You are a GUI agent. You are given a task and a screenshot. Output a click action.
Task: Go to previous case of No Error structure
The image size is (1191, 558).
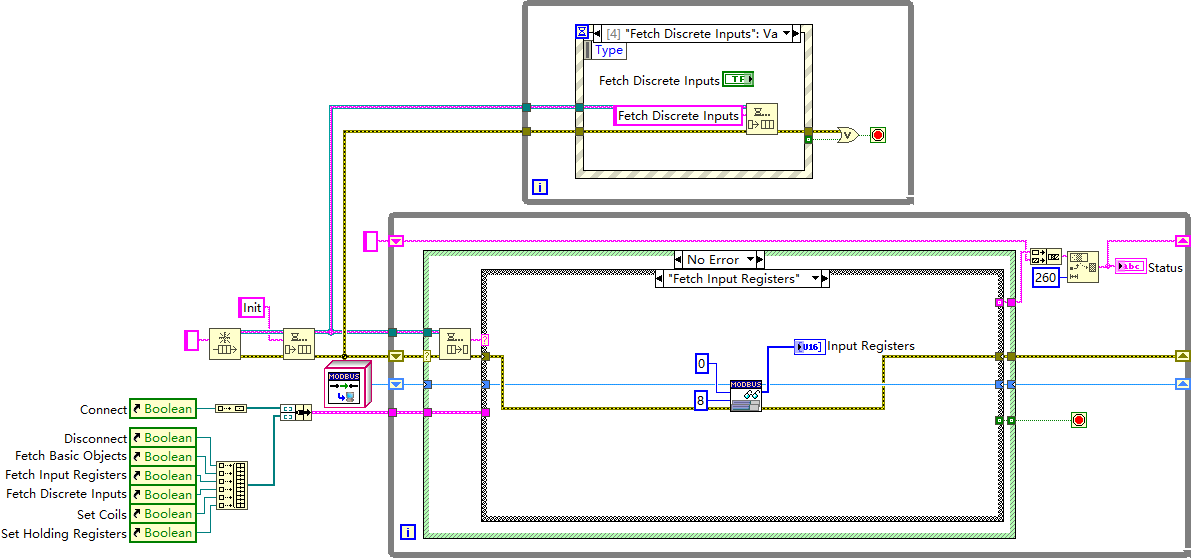[x=678, y=260]
